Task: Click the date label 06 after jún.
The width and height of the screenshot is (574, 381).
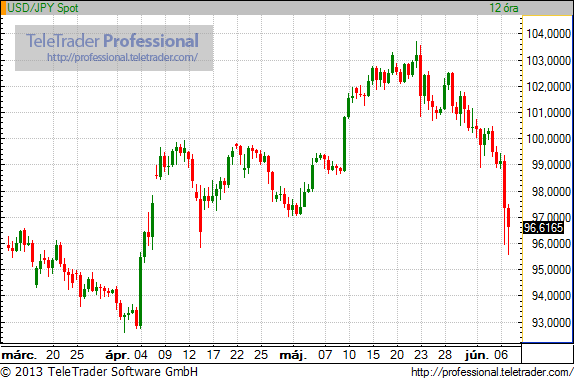Action: pos(501,355)
